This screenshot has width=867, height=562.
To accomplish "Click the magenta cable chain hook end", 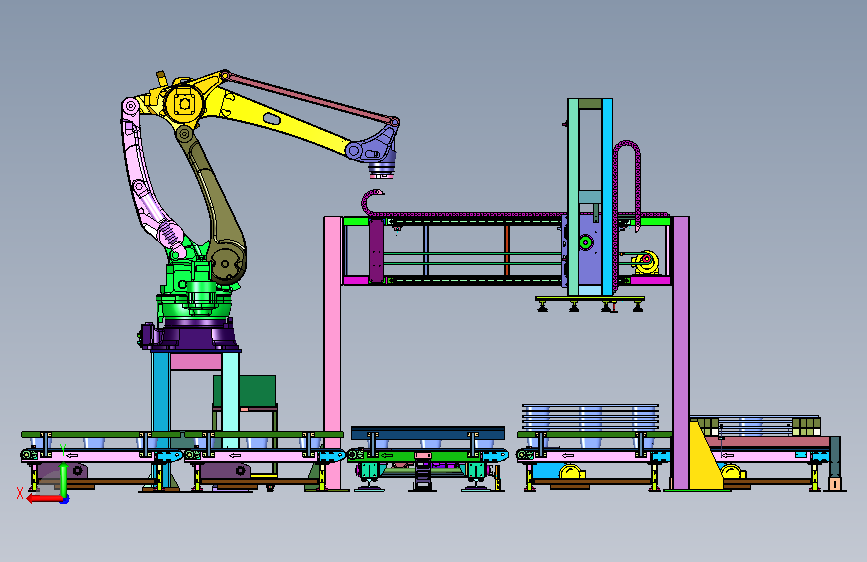I will (x=372, y=201).
